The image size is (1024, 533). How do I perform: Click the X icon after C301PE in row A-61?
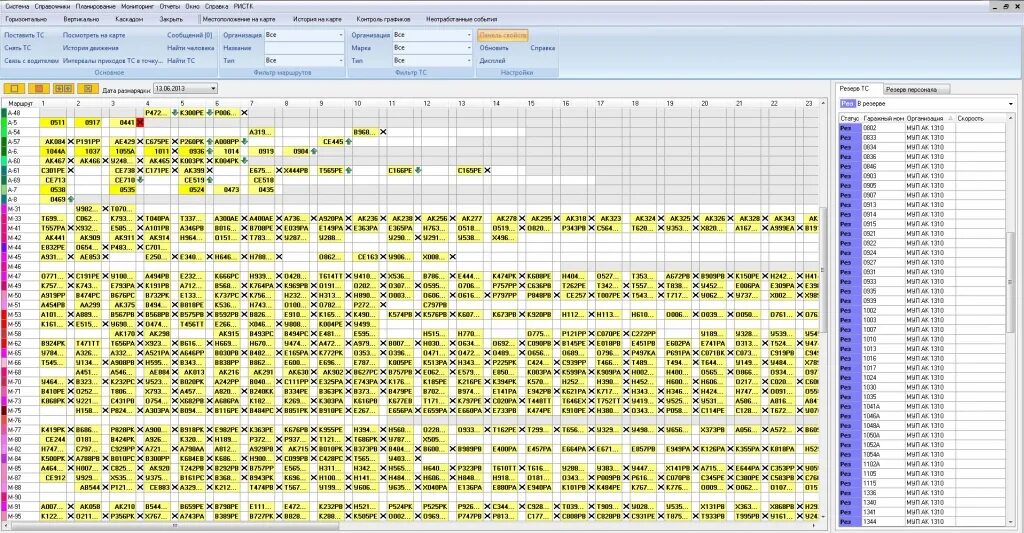coord(71,170)
